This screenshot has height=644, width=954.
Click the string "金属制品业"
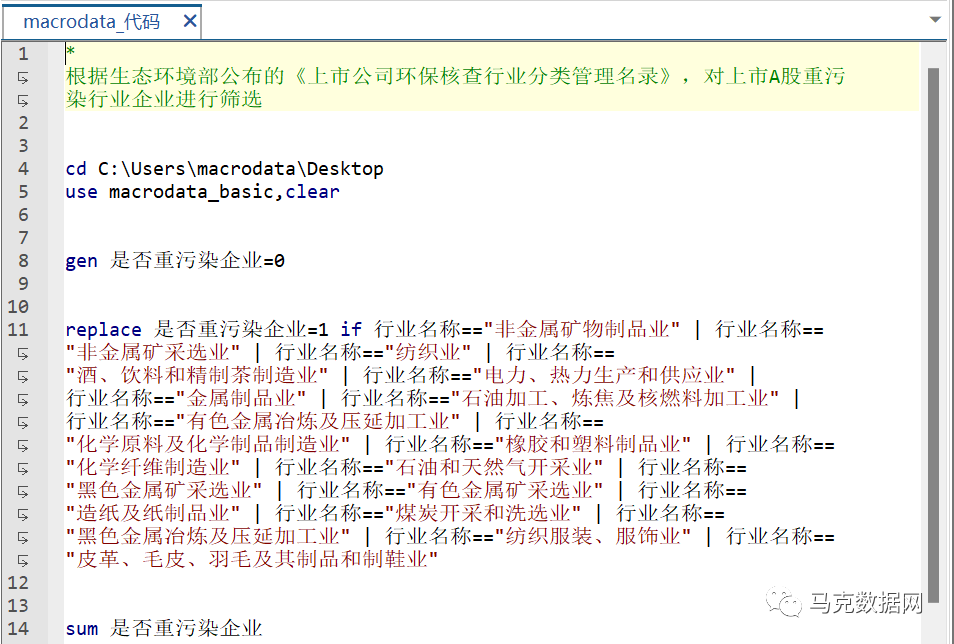241,399
